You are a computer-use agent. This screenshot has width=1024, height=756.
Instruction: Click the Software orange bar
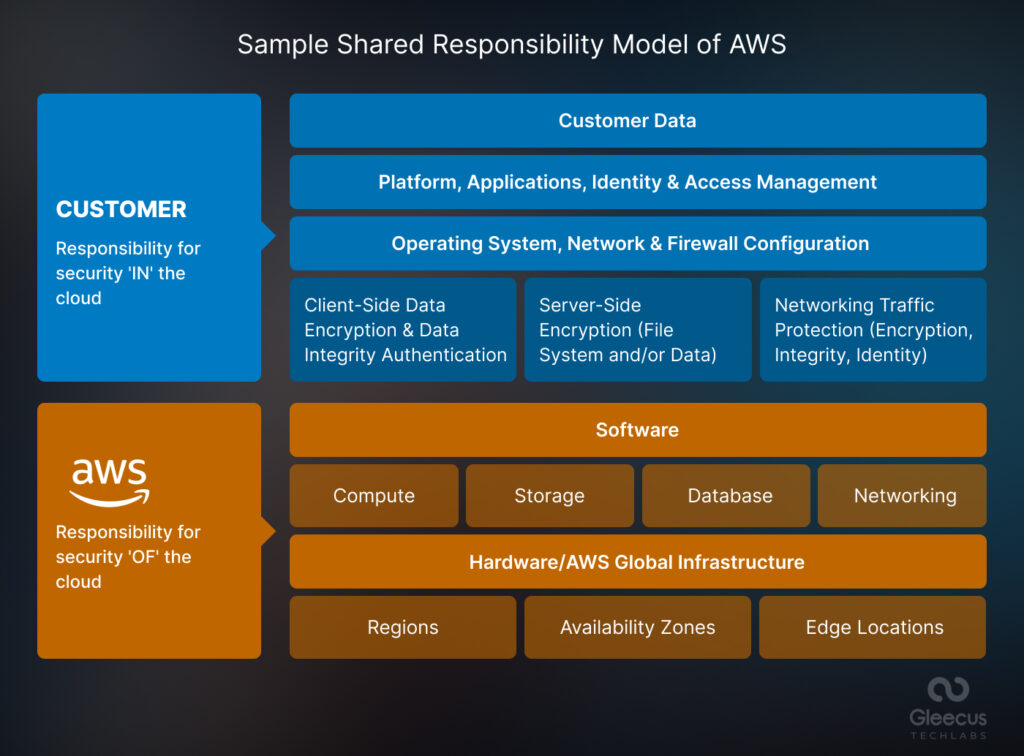coord(637,429)
